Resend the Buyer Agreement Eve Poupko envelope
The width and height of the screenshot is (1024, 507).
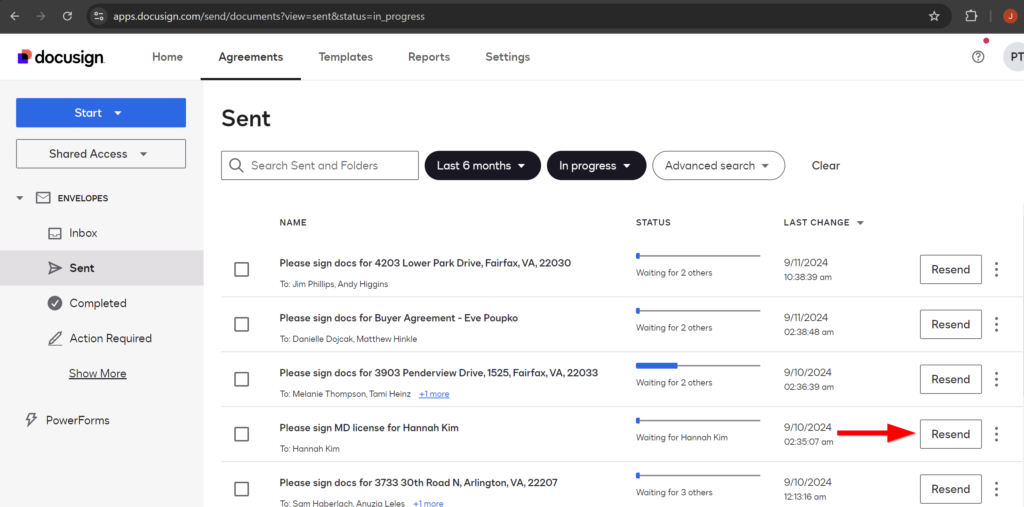click(950, 324)
